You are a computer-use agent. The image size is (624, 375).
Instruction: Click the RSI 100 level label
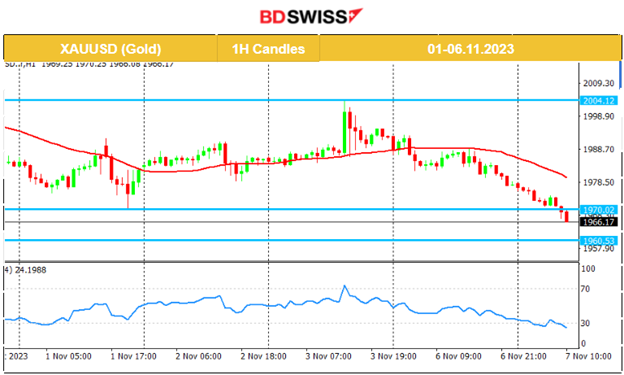(588, 269)
